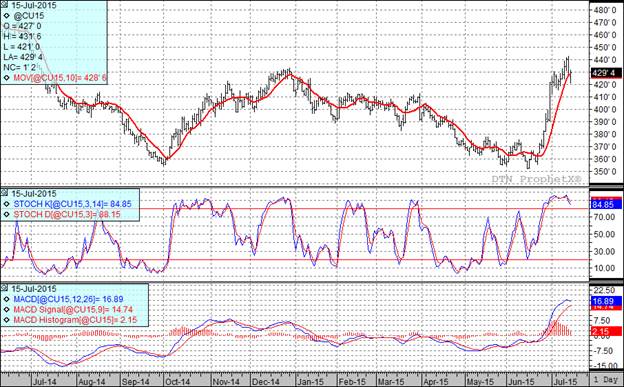Click the open value O = 427' 0

pyautogui.click(x=22, y=26)
